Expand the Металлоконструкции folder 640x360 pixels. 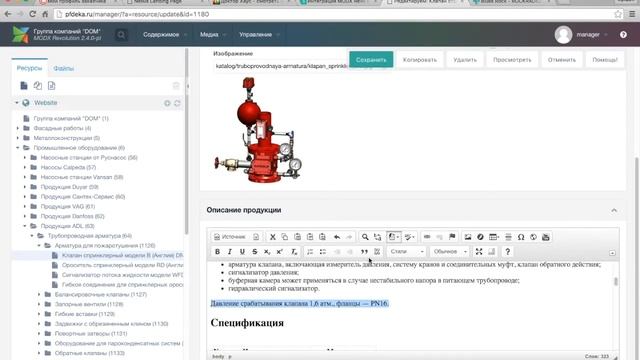pyautogui.click(x=18, y=138)
